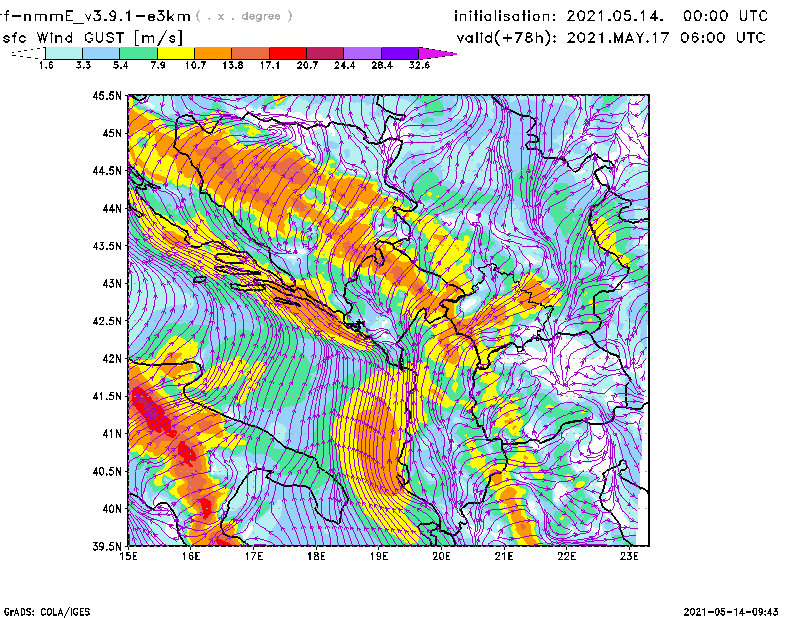Click the 18E longitude label
The height and width of the screenshot is (618, 800).
(316, 556)
